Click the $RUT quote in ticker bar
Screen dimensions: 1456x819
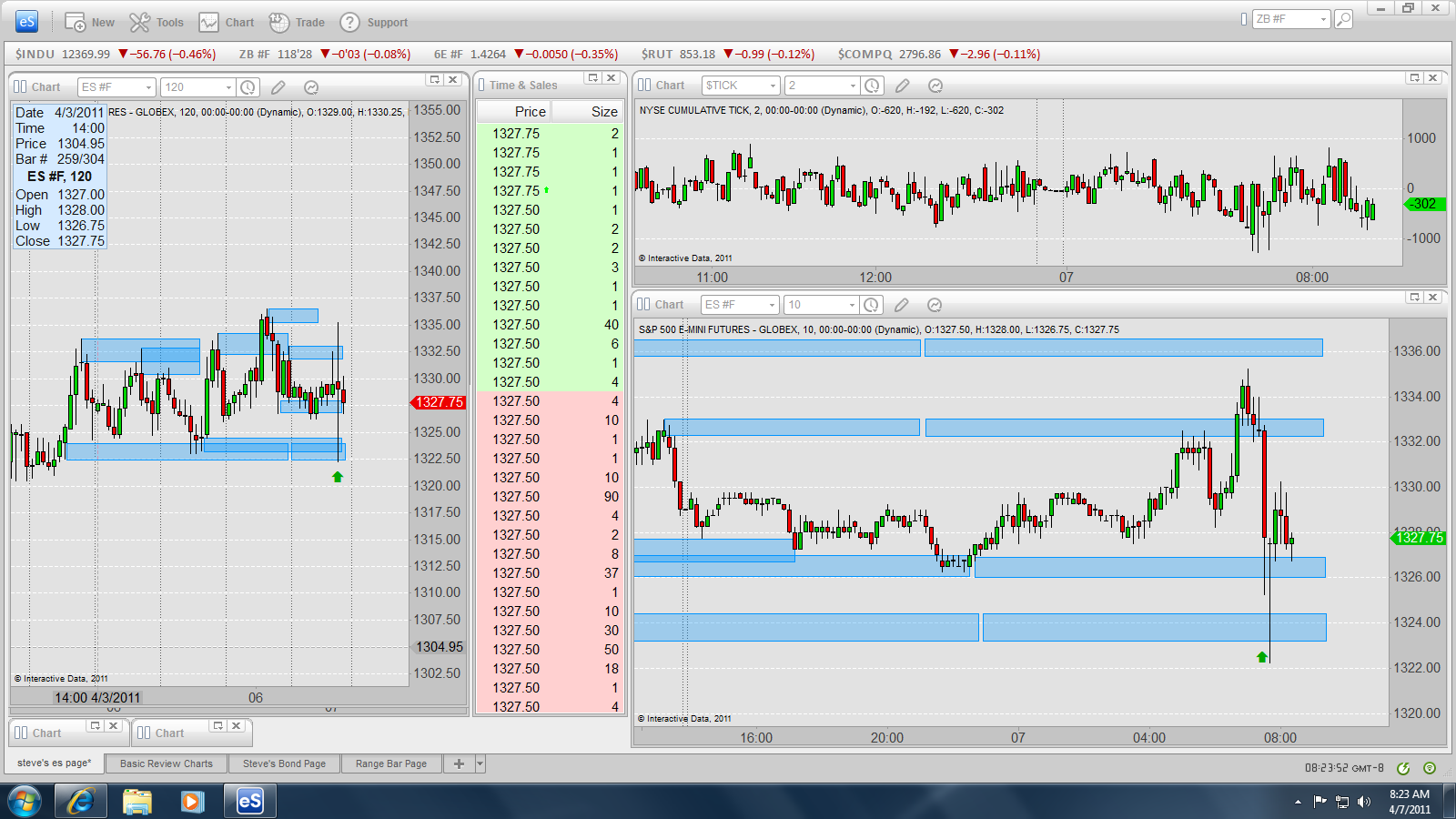[x=728, y=54]
